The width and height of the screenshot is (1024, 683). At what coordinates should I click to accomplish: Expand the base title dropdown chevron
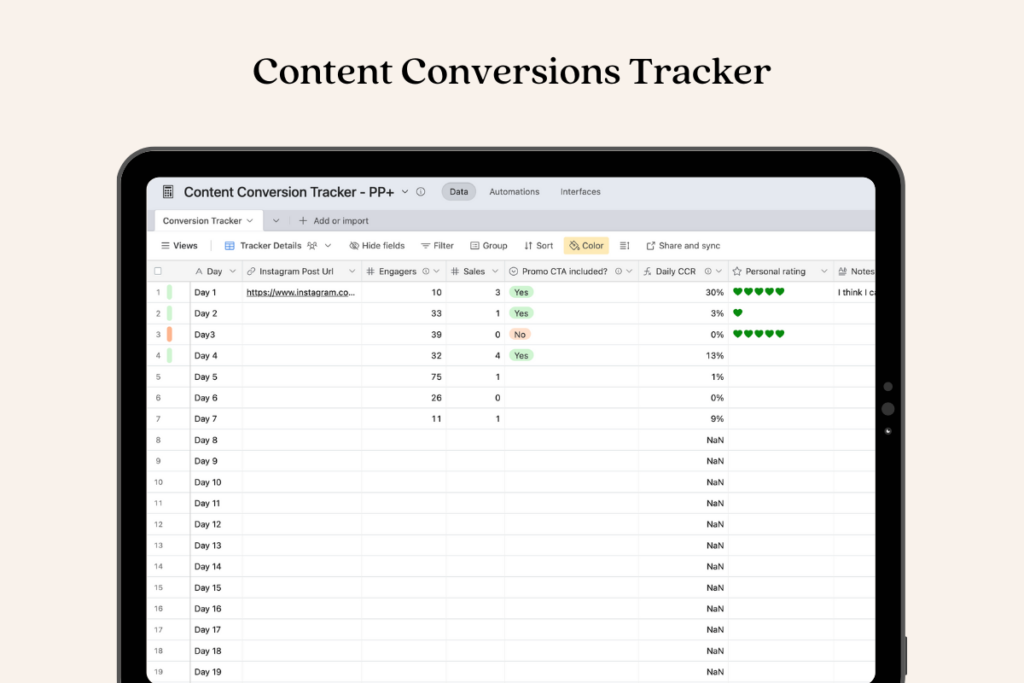click(x=405, y=192)
